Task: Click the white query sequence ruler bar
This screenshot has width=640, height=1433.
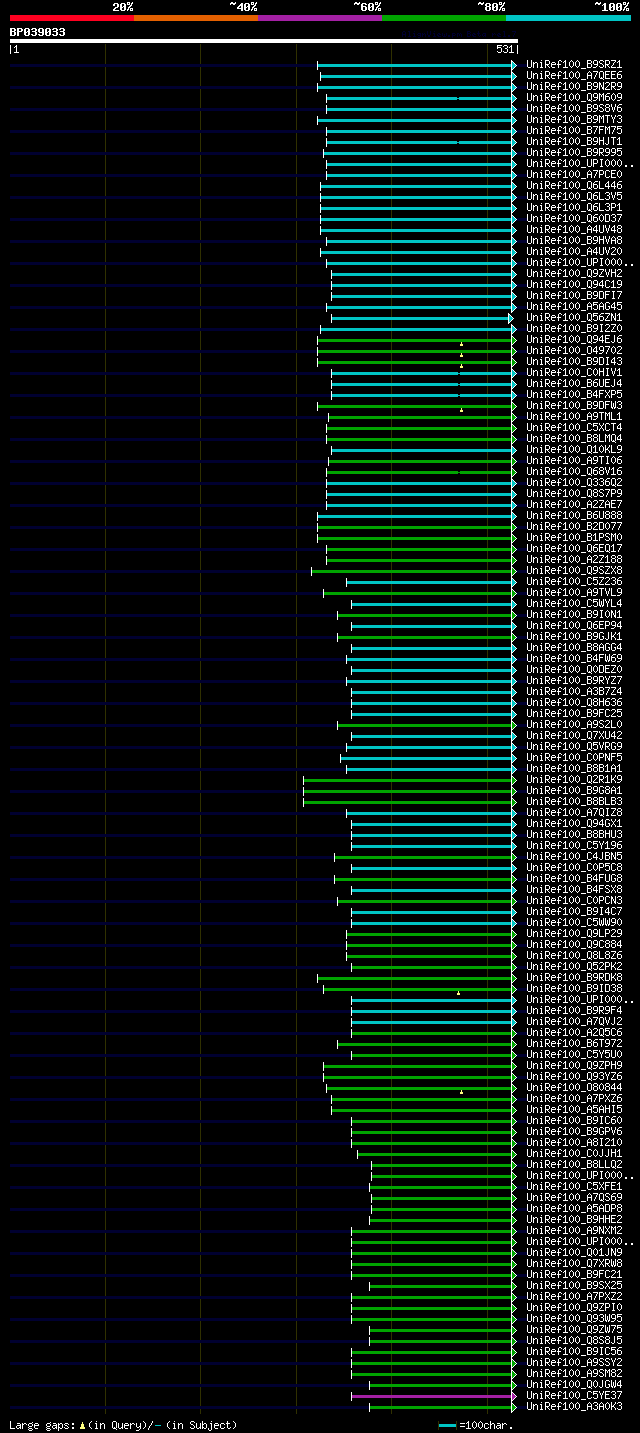Action: point(264,41)
